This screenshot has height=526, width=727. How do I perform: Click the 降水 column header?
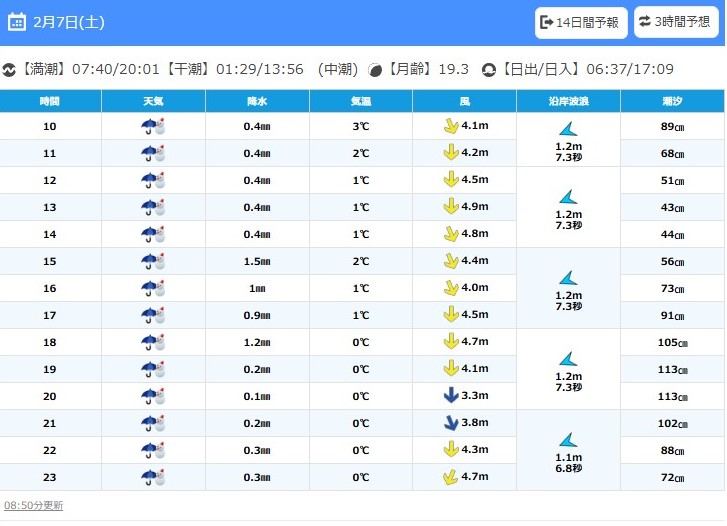click(x=257, y=101)
